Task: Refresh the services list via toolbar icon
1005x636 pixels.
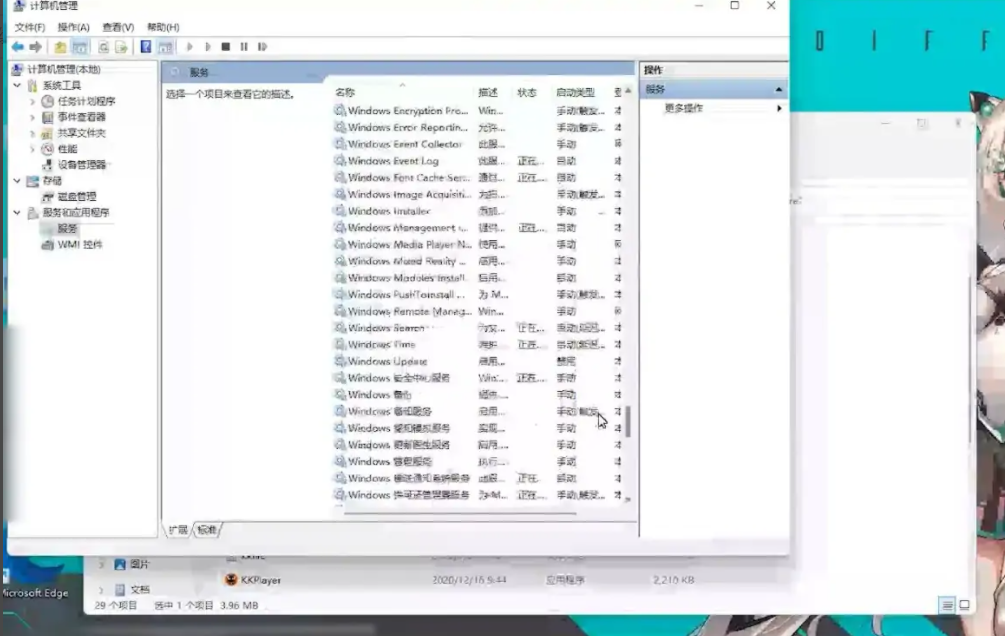Action: (x=103, y=47)
